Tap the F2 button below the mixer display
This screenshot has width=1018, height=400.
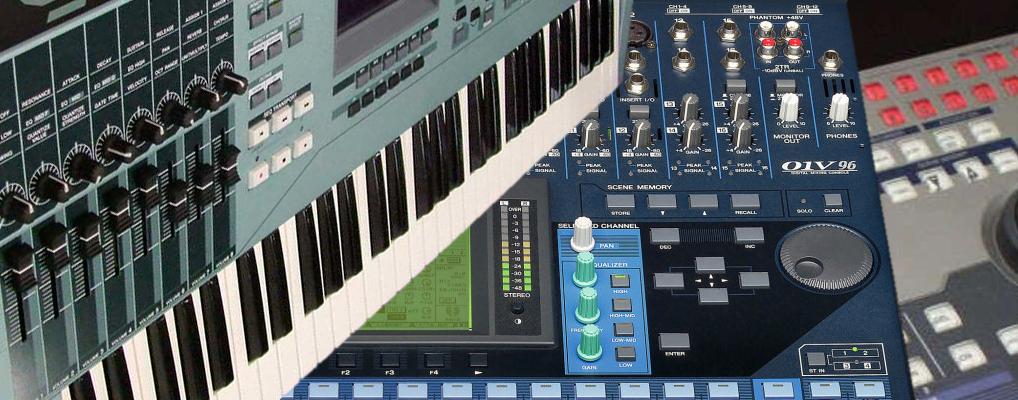pyautogui.click(x=346, y=360)
